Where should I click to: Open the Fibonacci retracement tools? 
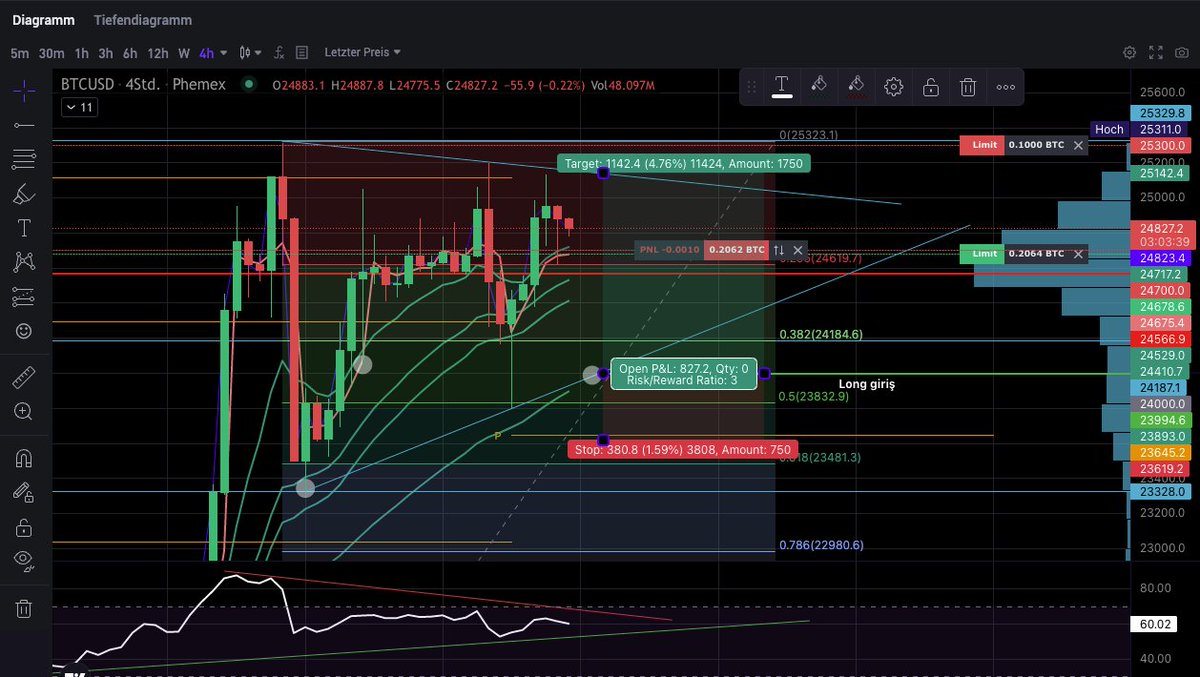(25, 159)
